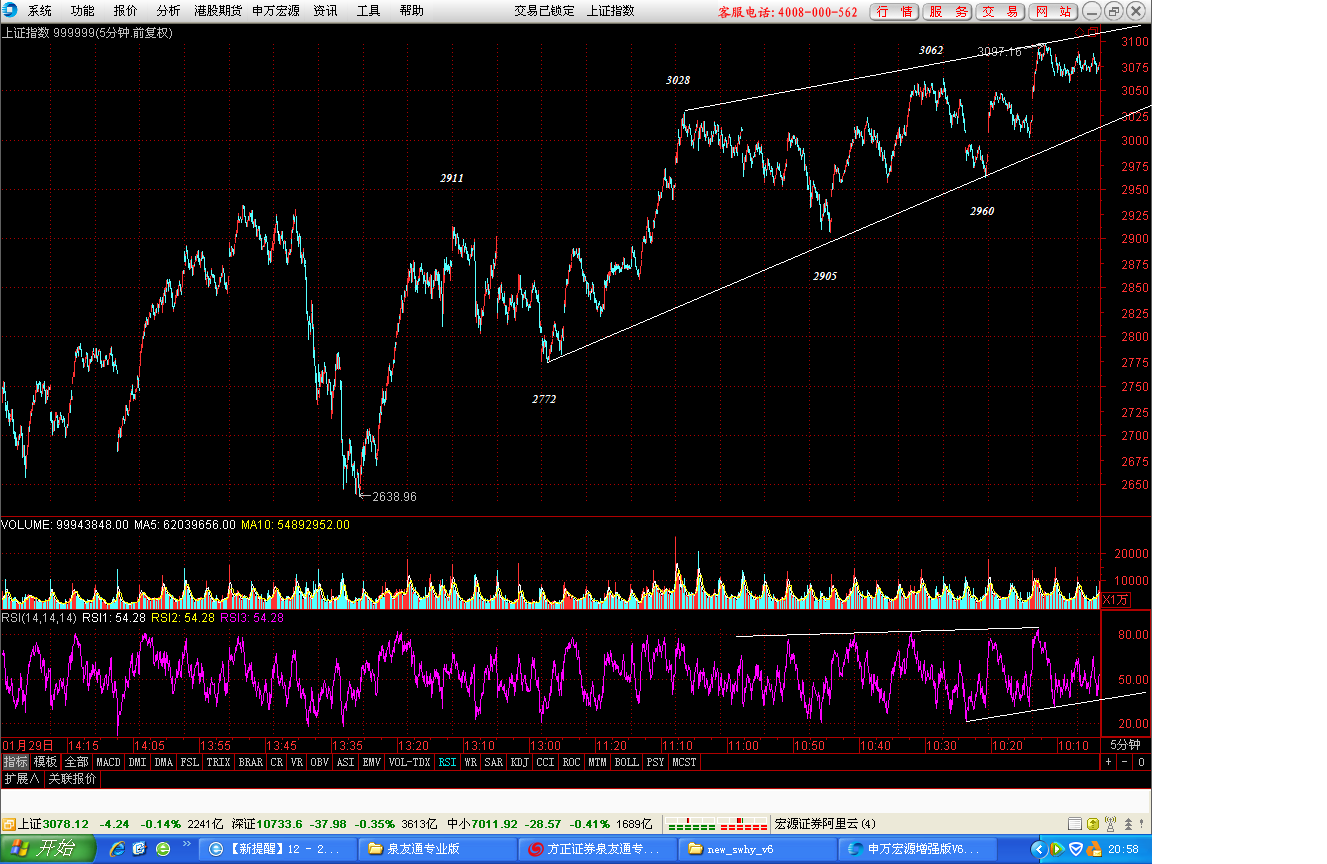The height and width of the screenshot is (864, 1327).
Task: Switch indicator to VR
Action: click(297, 762)
